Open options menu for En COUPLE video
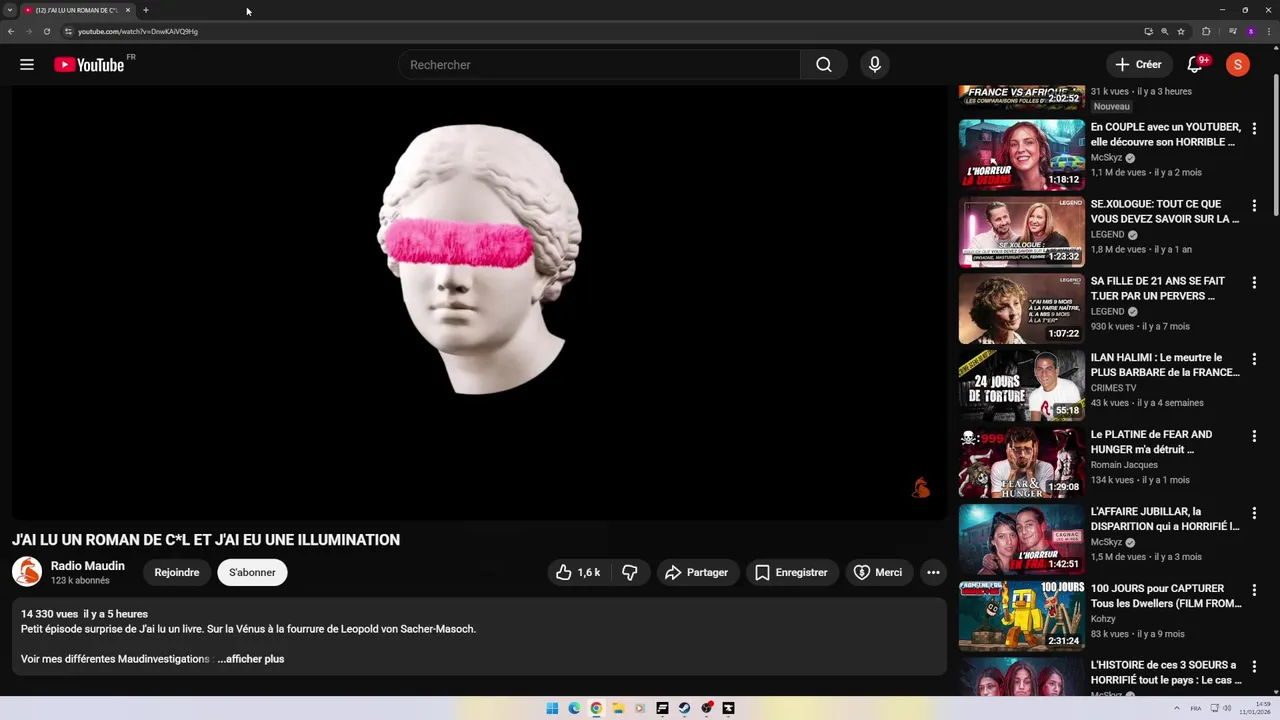This screenshot has height=720, width=1280. tap(1254, 128)
